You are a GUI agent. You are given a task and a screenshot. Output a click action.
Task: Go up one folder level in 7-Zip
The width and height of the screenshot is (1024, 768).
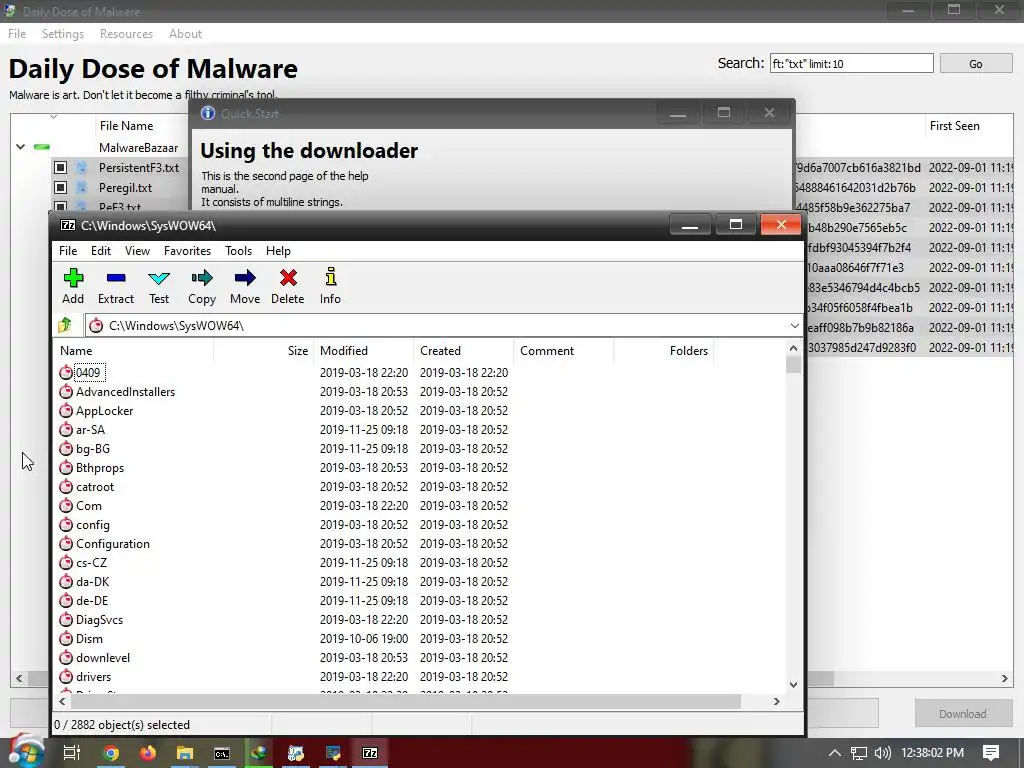[65, 325]
